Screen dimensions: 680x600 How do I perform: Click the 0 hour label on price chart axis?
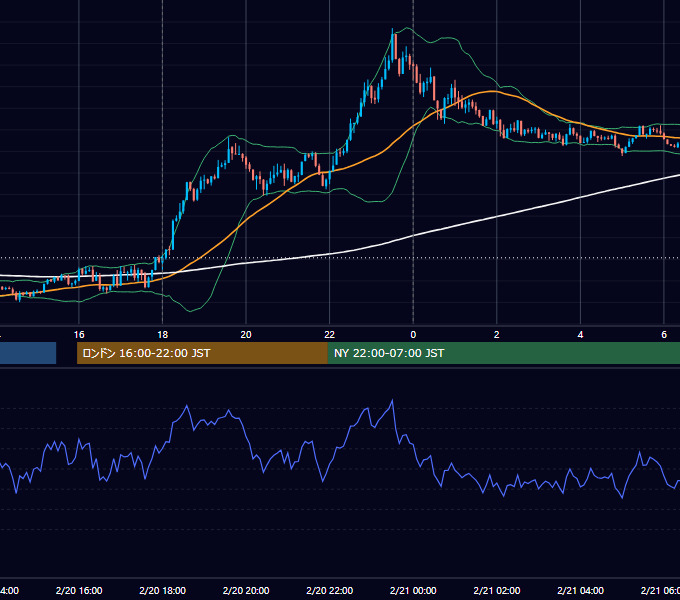coord(413,335)
